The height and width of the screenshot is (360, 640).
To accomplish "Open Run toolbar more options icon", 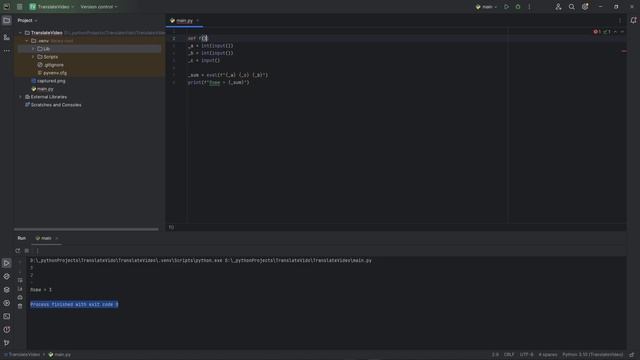I will (37, 251).
